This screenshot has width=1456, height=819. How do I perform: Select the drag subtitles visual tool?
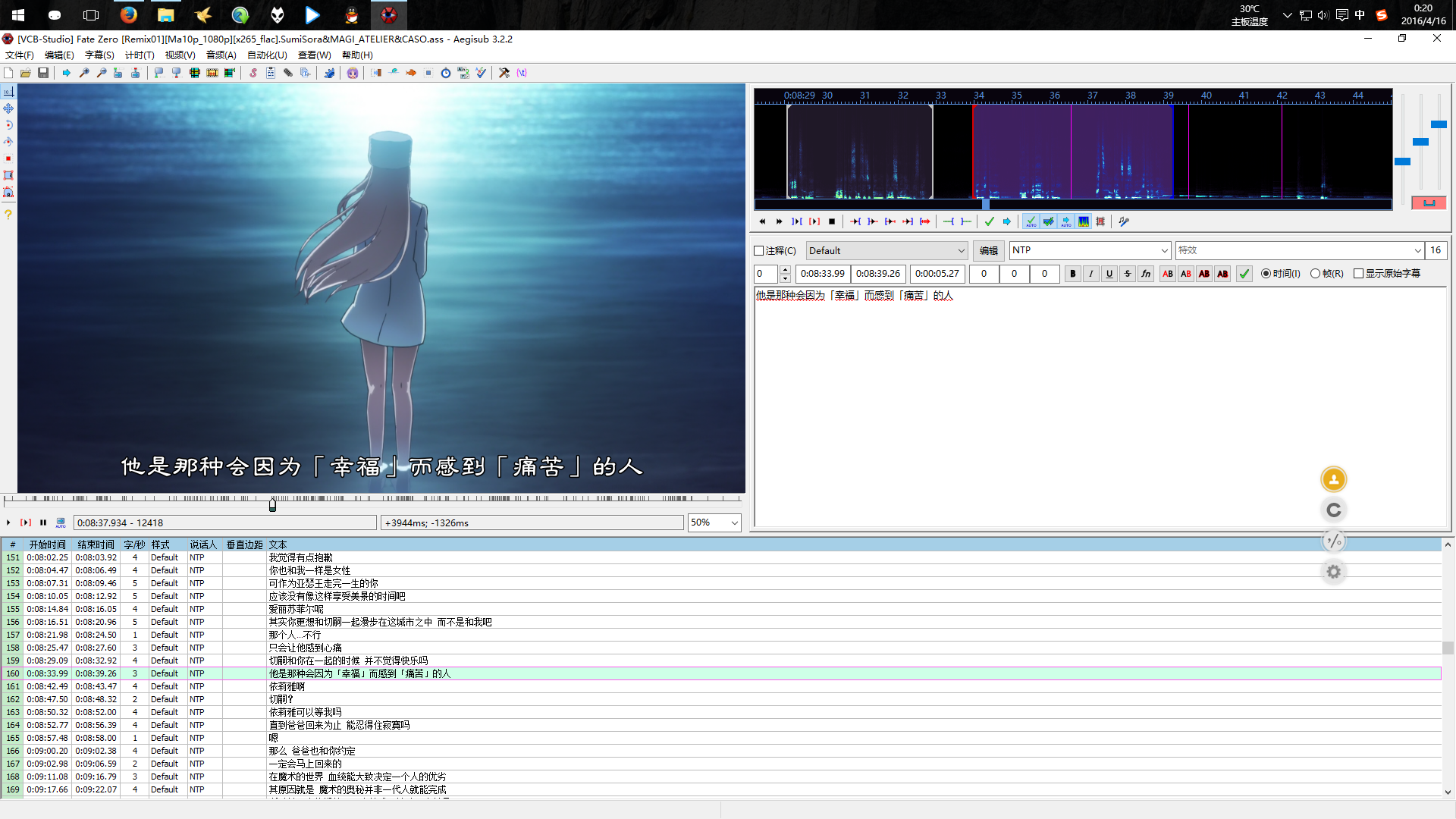(8, 108)
